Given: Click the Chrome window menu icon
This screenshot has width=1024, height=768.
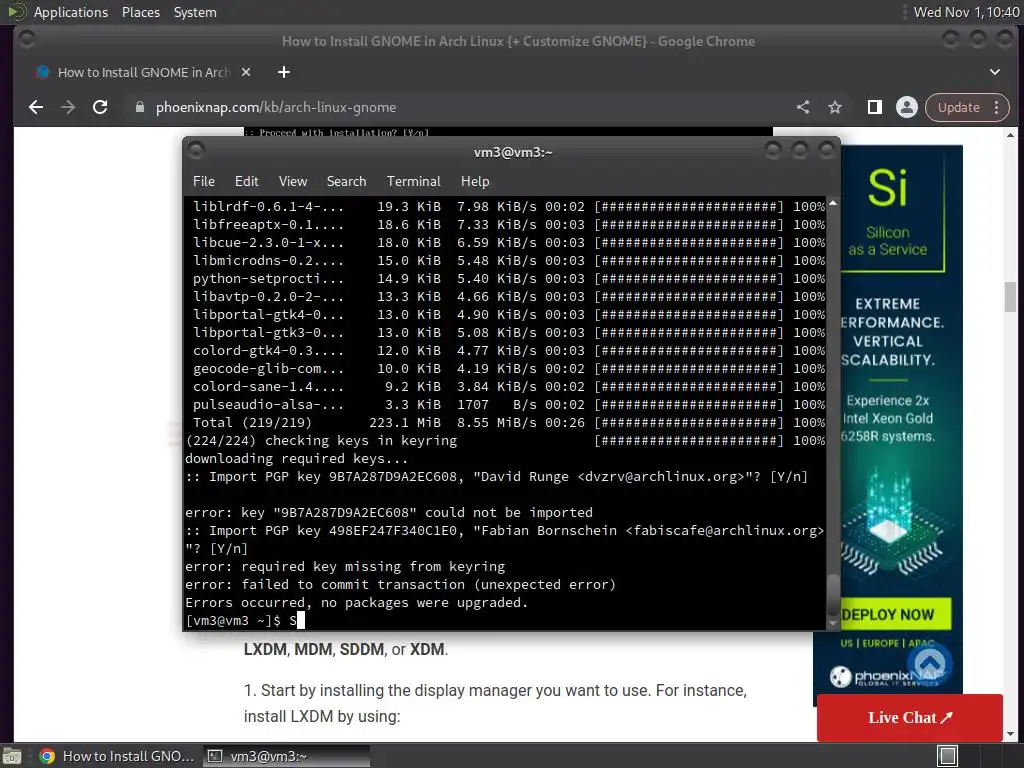Looking at the screenshot, I should point(27,40).
